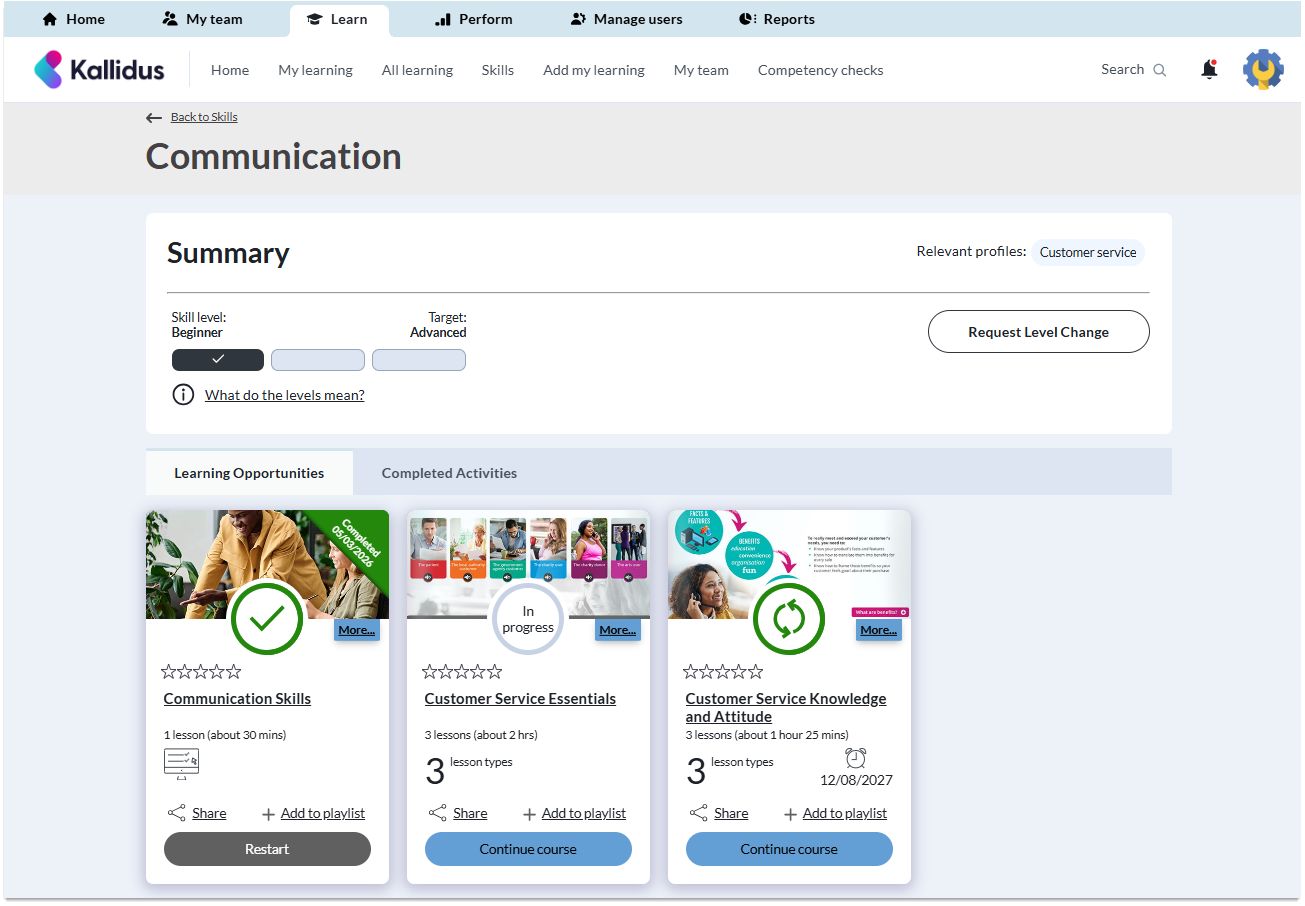Click the Search magnifier icon
This screenshot has width=1305, height=906.
1160,70
